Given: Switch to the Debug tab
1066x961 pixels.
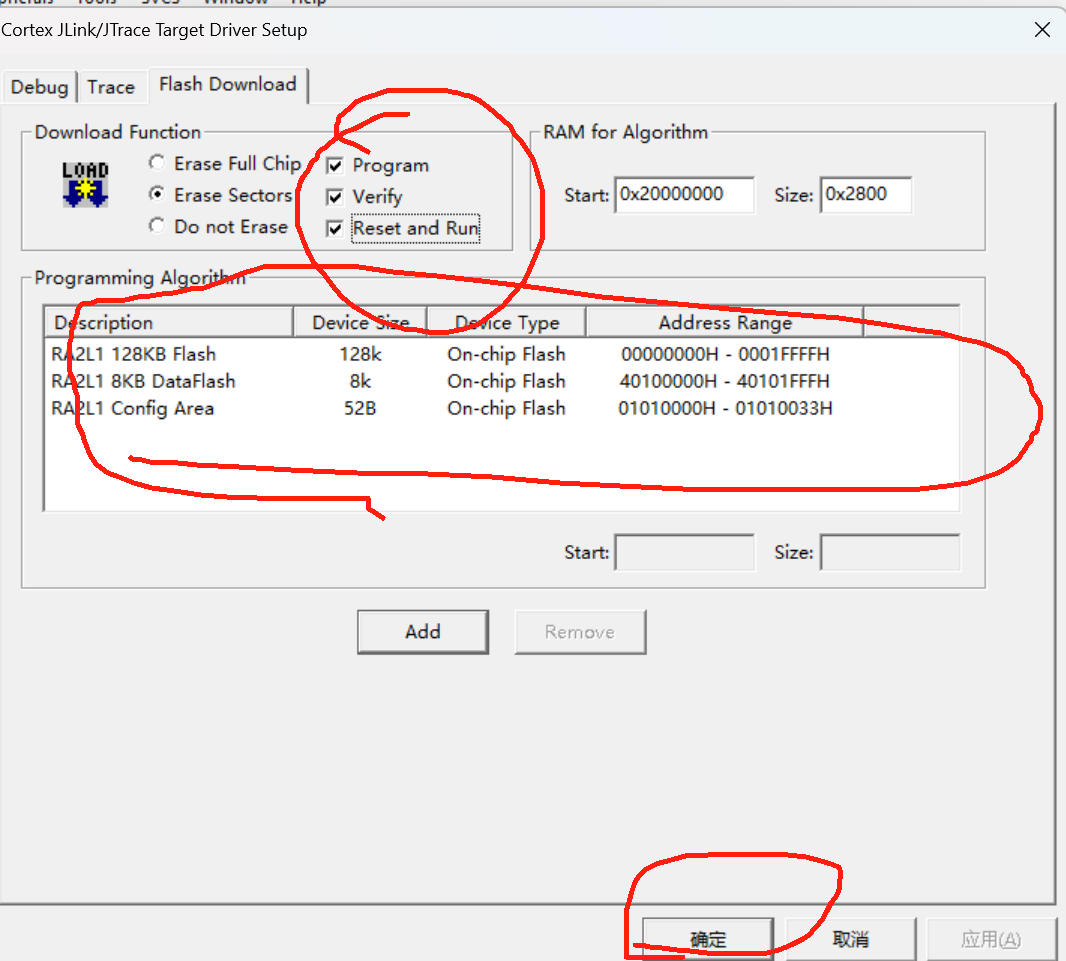Looking at the screenshot, I should click(39, 87).
